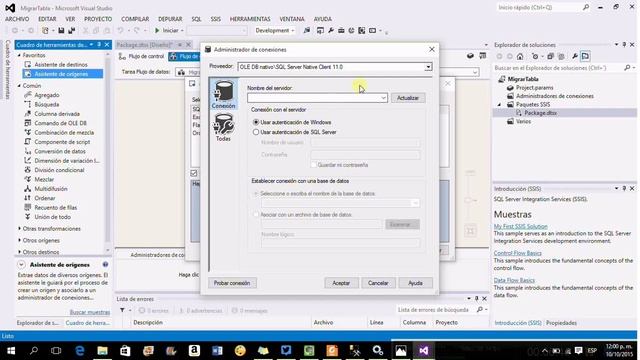Select Unión de todo in toolbox
This screenshot has width=640, height=360.
click(52, 217)
